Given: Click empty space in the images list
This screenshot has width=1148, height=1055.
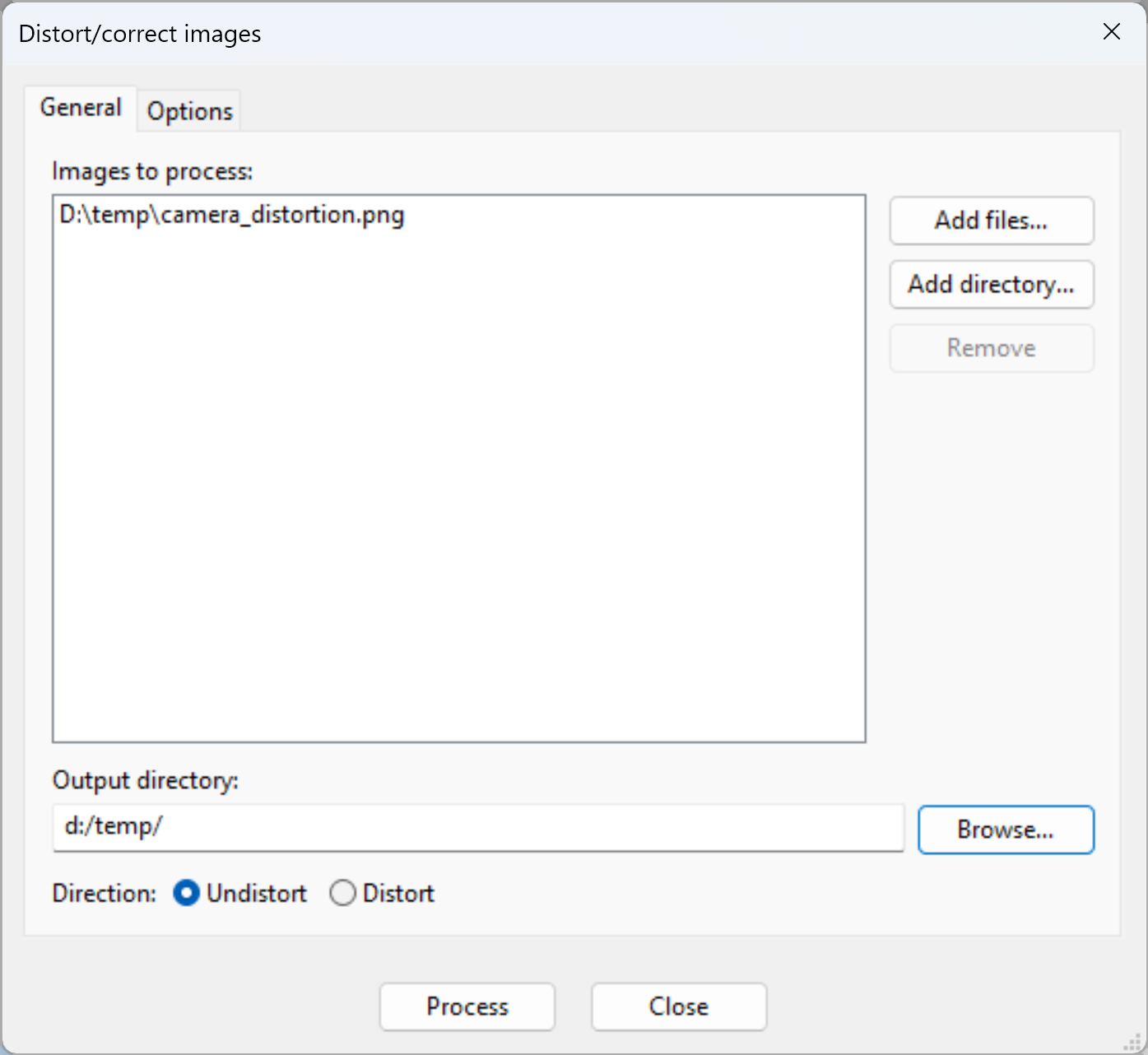Looking at the screenshot, I should tap(458, 494).
